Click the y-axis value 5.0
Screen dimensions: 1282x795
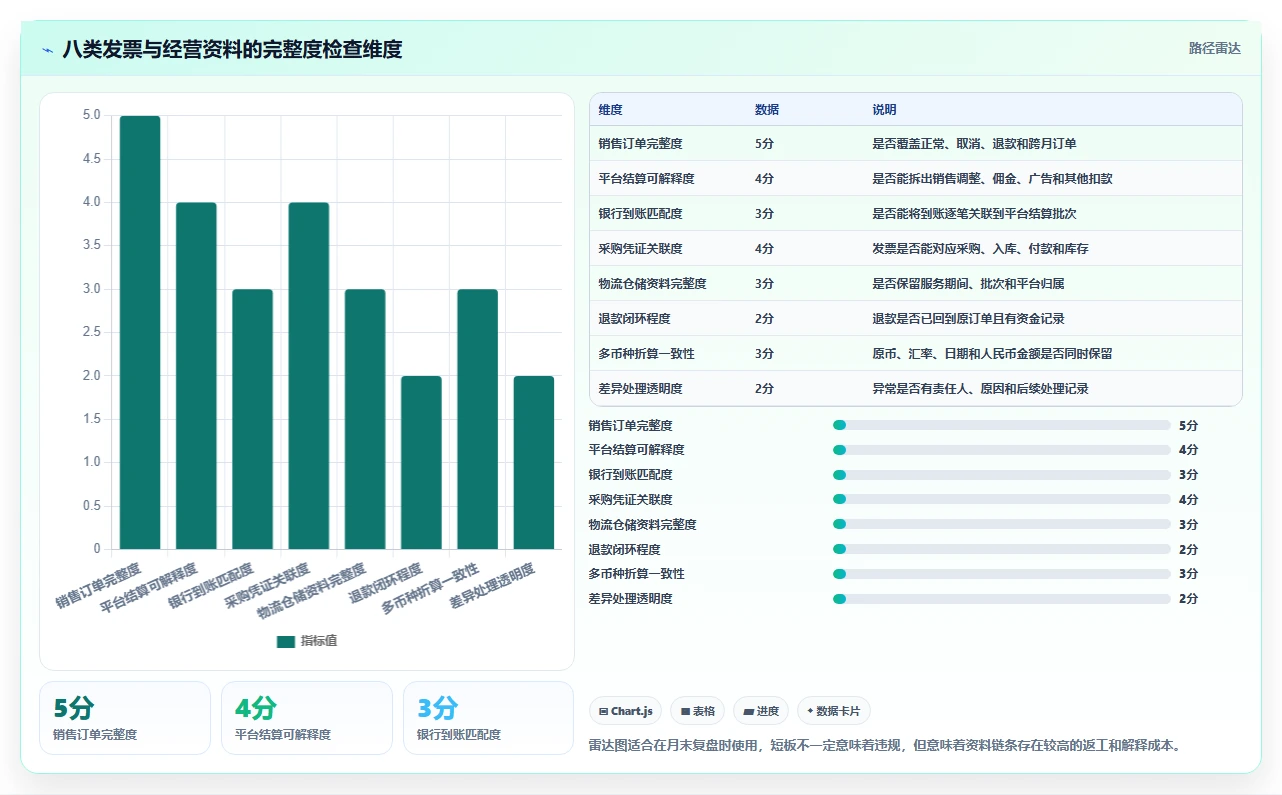(91, 116)
